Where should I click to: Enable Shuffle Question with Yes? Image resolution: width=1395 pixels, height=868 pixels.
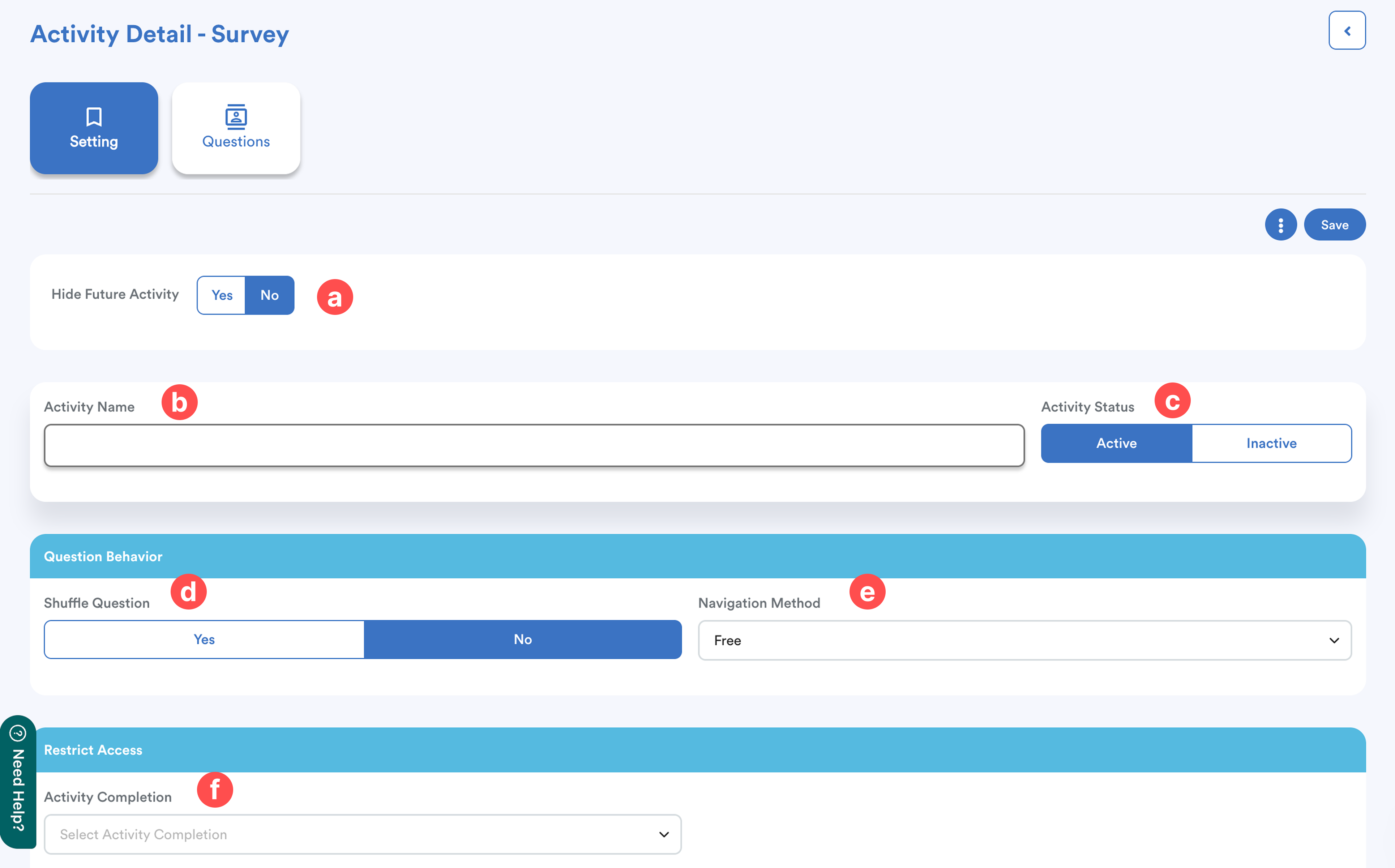(x=204, y=640)
